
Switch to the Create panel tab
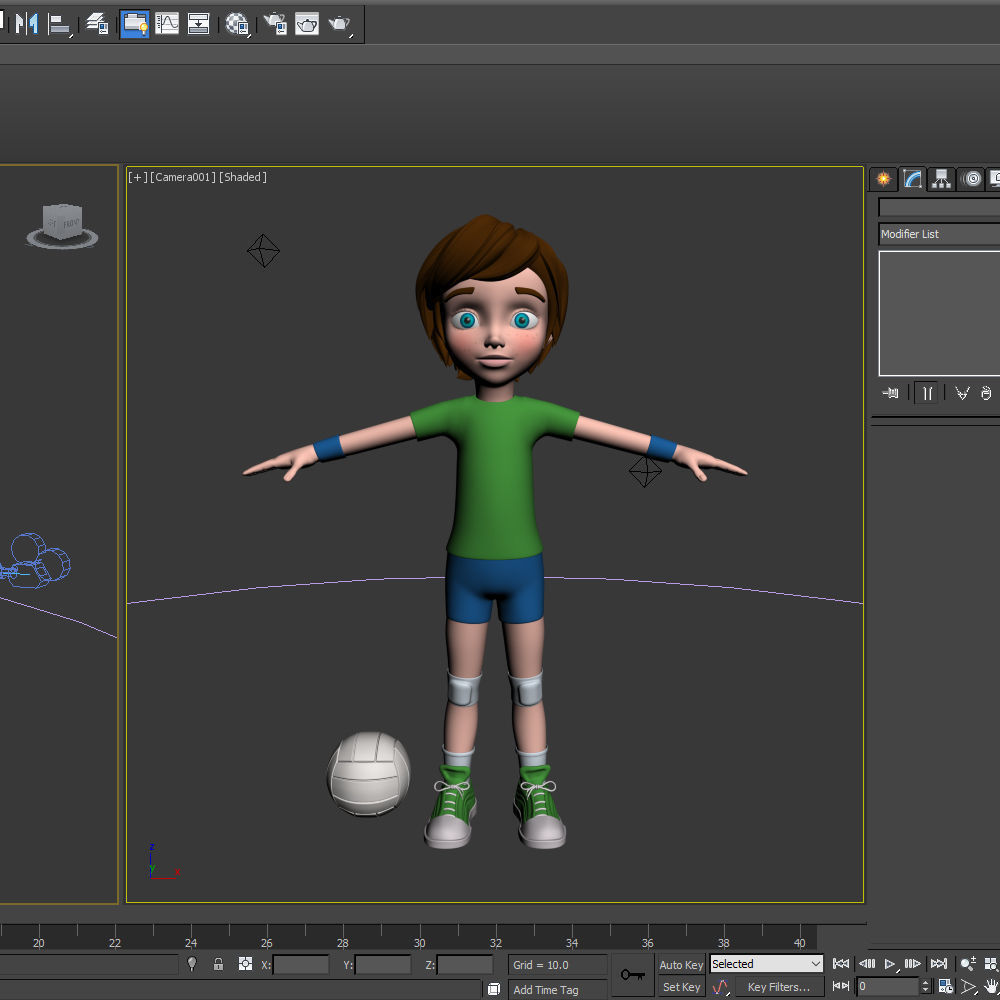[883, 179]
